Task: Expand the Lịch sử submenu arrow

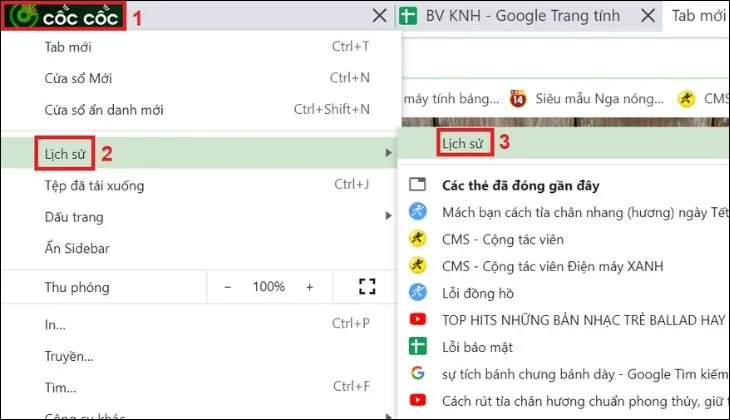Action: (x=388, y=152)
